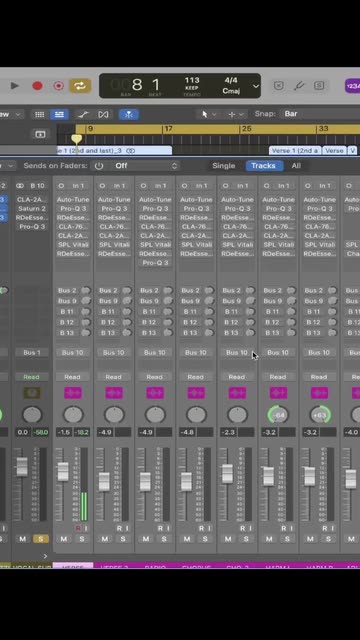Start playback with the Play button
Viewport: 360px width, 640px height.
pyautogui.click(x=15, y=86)
